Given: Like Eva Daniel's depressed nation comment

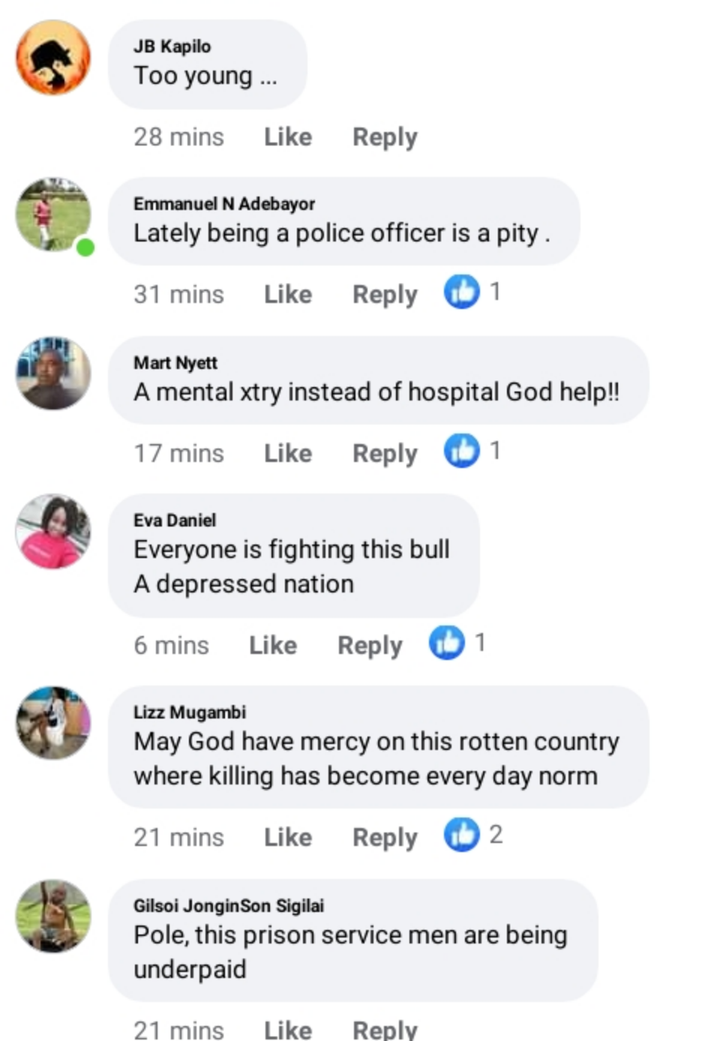Looking at the screenshot, I should coord(272,645).
